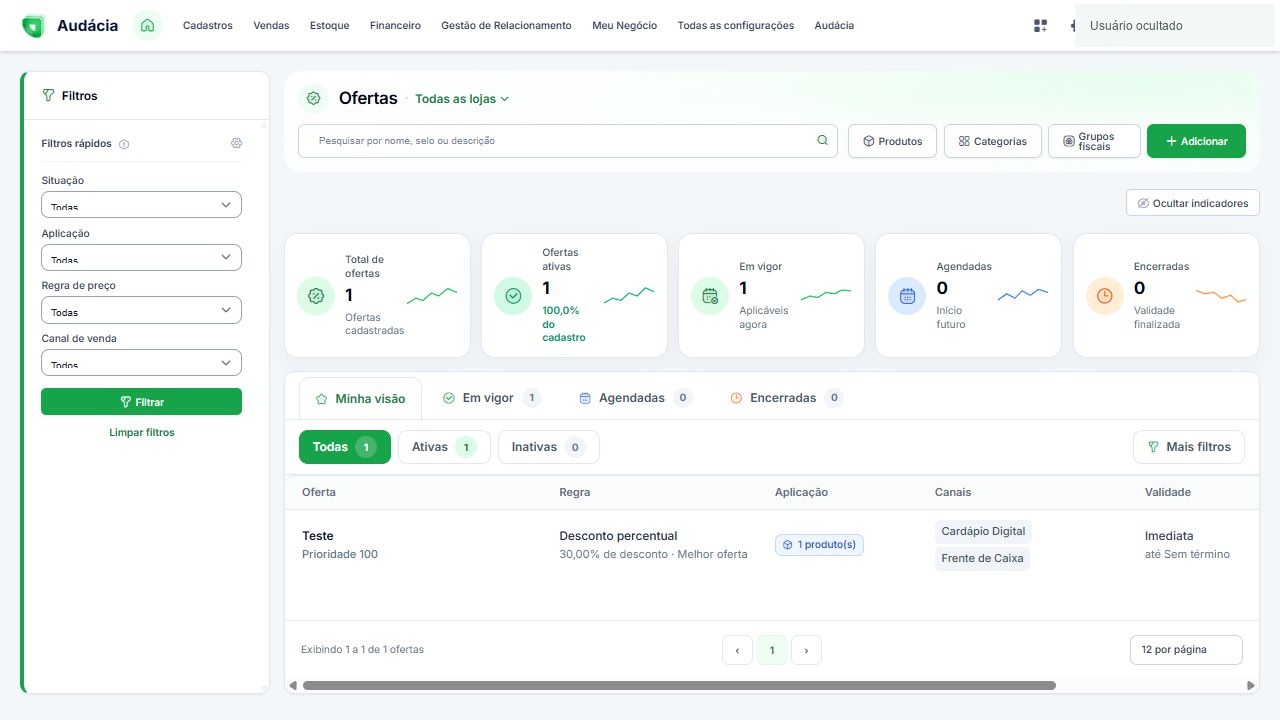Click the Ofertas ativas checkmark icon

pyautogui.click(x=513, y=296)
